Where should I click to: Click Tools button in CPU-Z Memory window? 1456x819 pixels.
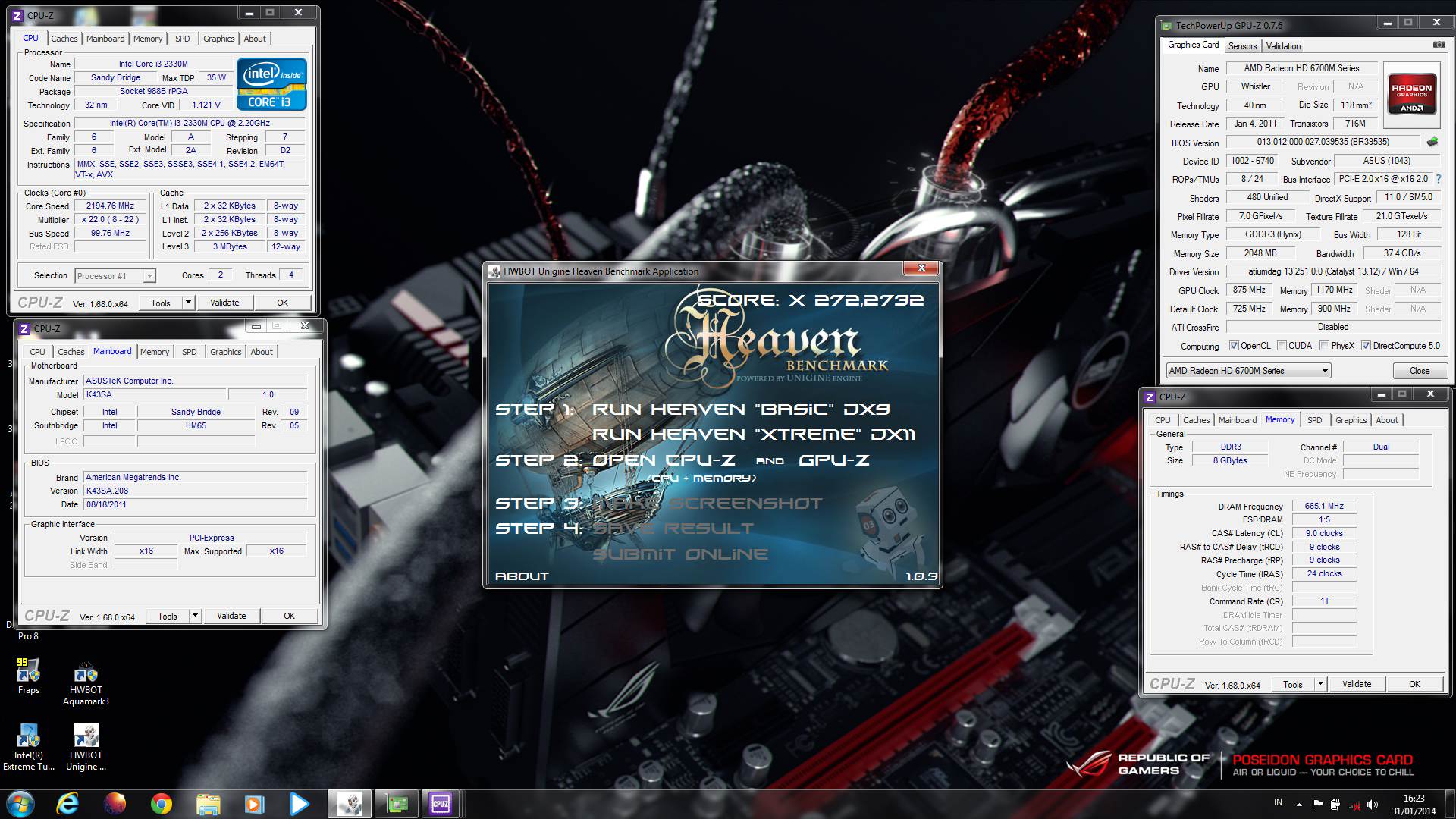(1293, 684)
